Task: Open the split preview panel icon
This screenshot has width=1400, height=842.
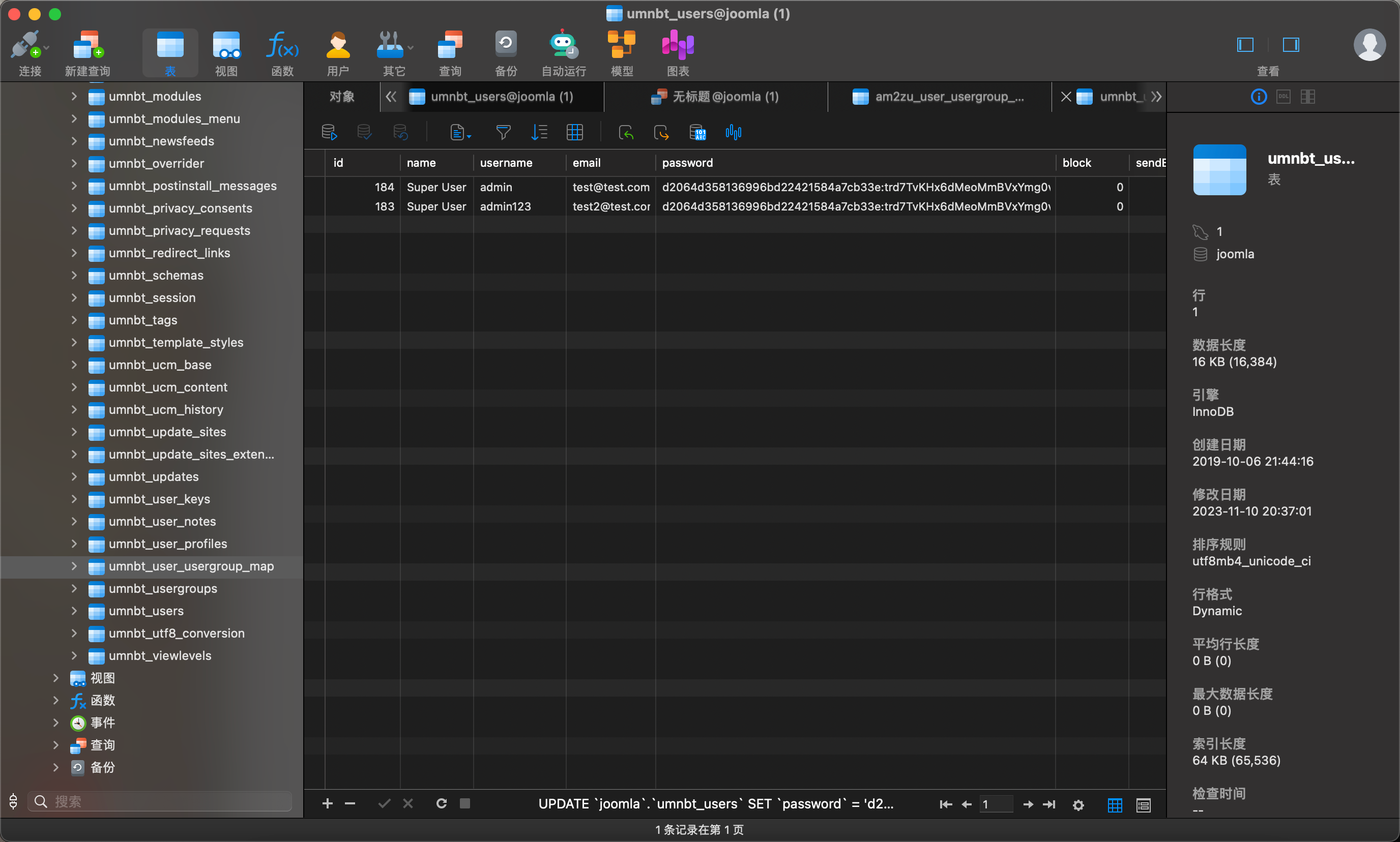Action: click(x=1307, y=97)
